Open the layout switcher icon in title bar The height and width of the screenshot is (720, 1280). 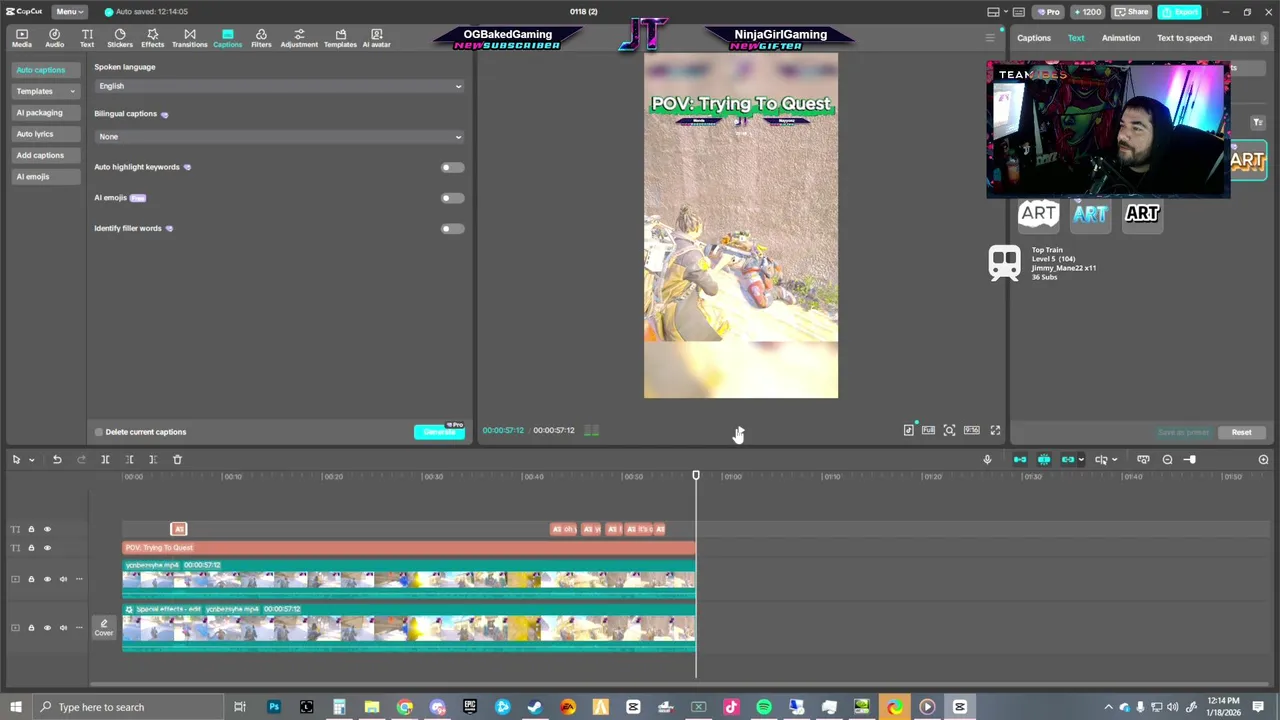pos(993,12)
